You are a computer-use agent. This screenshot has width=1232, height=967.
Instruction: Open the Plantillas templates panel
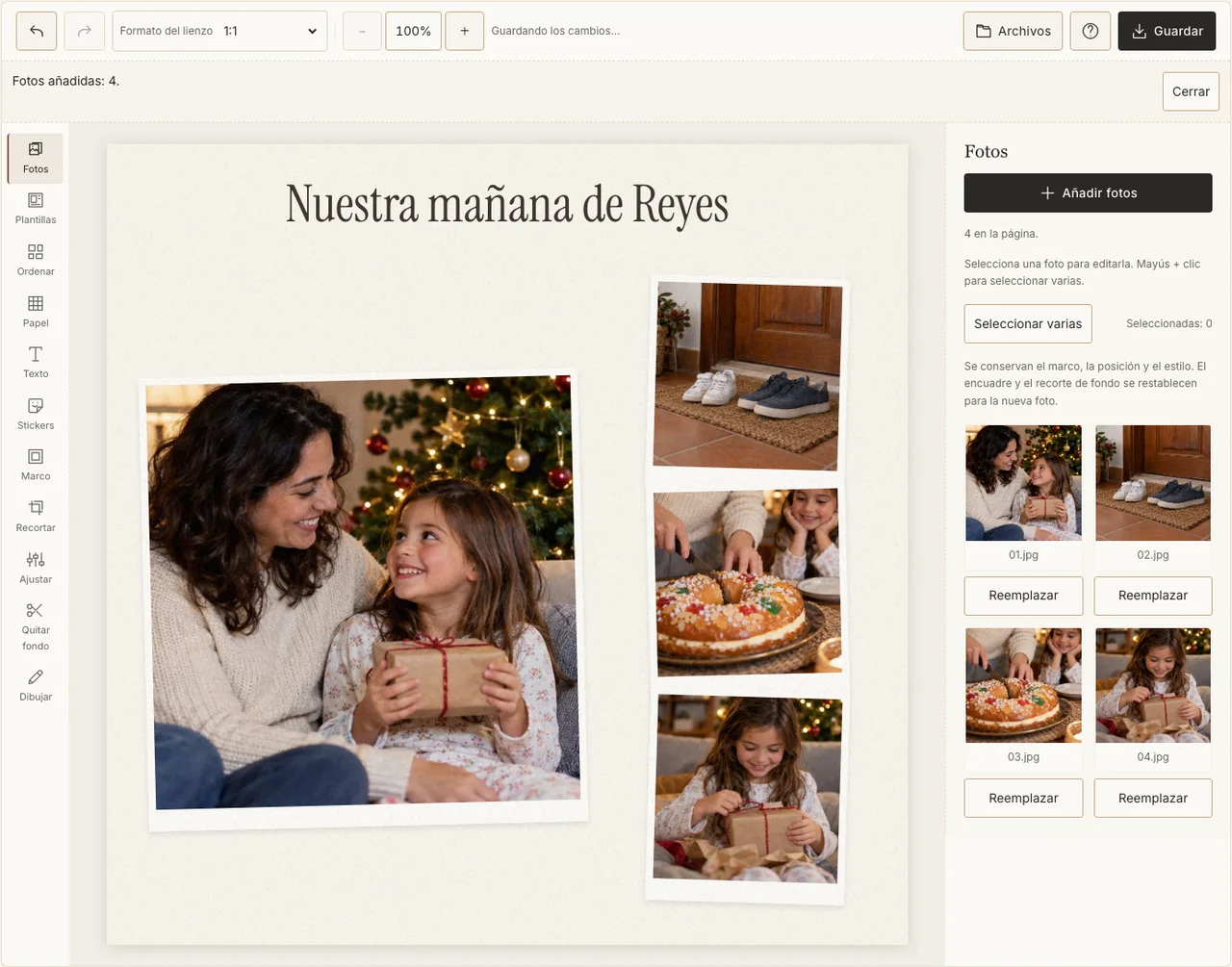coord(36,210)
